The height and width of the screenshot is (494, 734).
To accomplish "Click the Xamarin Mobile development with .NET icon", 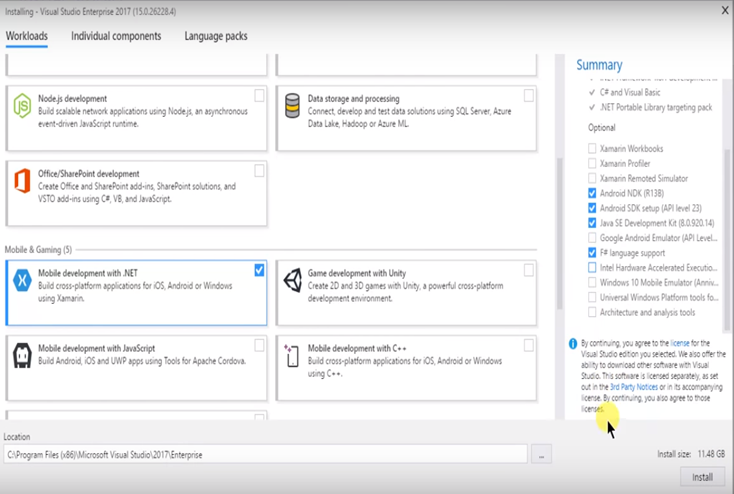I will click(x=22, y=280).
